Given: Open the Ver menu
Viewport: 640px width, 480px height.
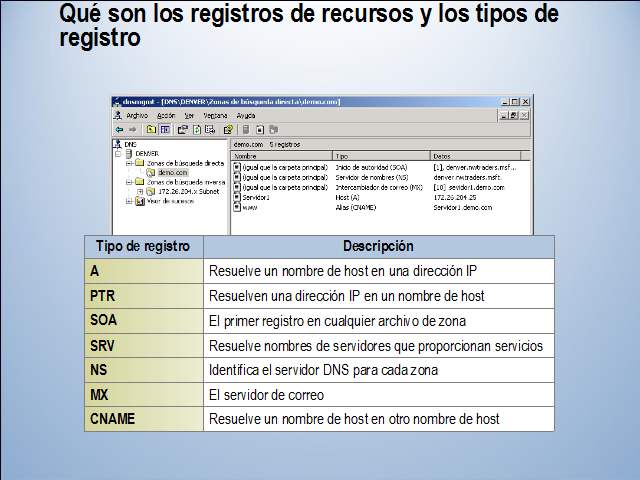Looking at the screenshot, I should pyautogui.click(x=189, y=116).
